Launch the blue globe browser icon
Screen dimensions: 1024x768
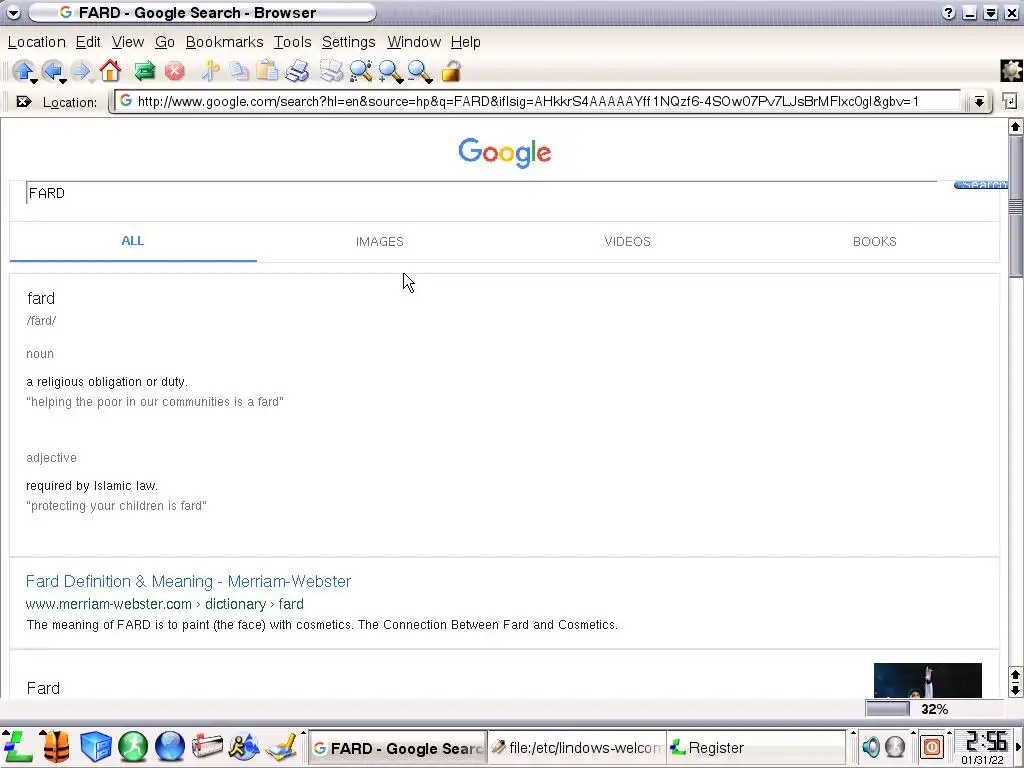coord(170,746)
